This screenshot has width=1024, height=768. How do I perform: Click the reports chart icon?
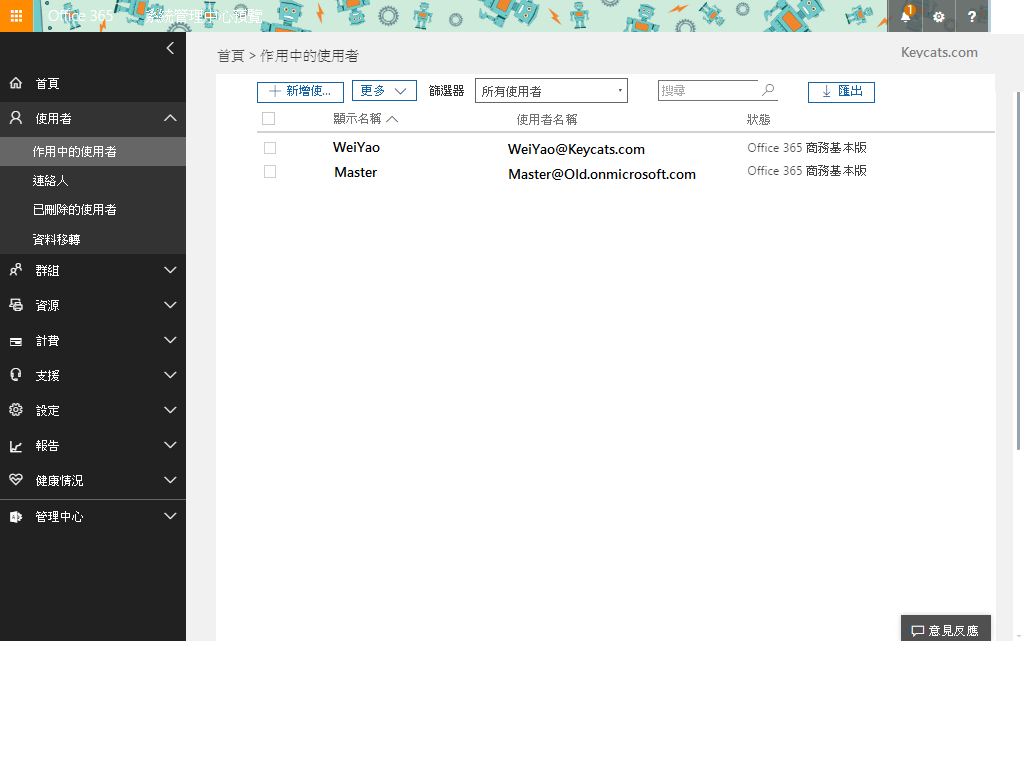(x=16, y=446)
